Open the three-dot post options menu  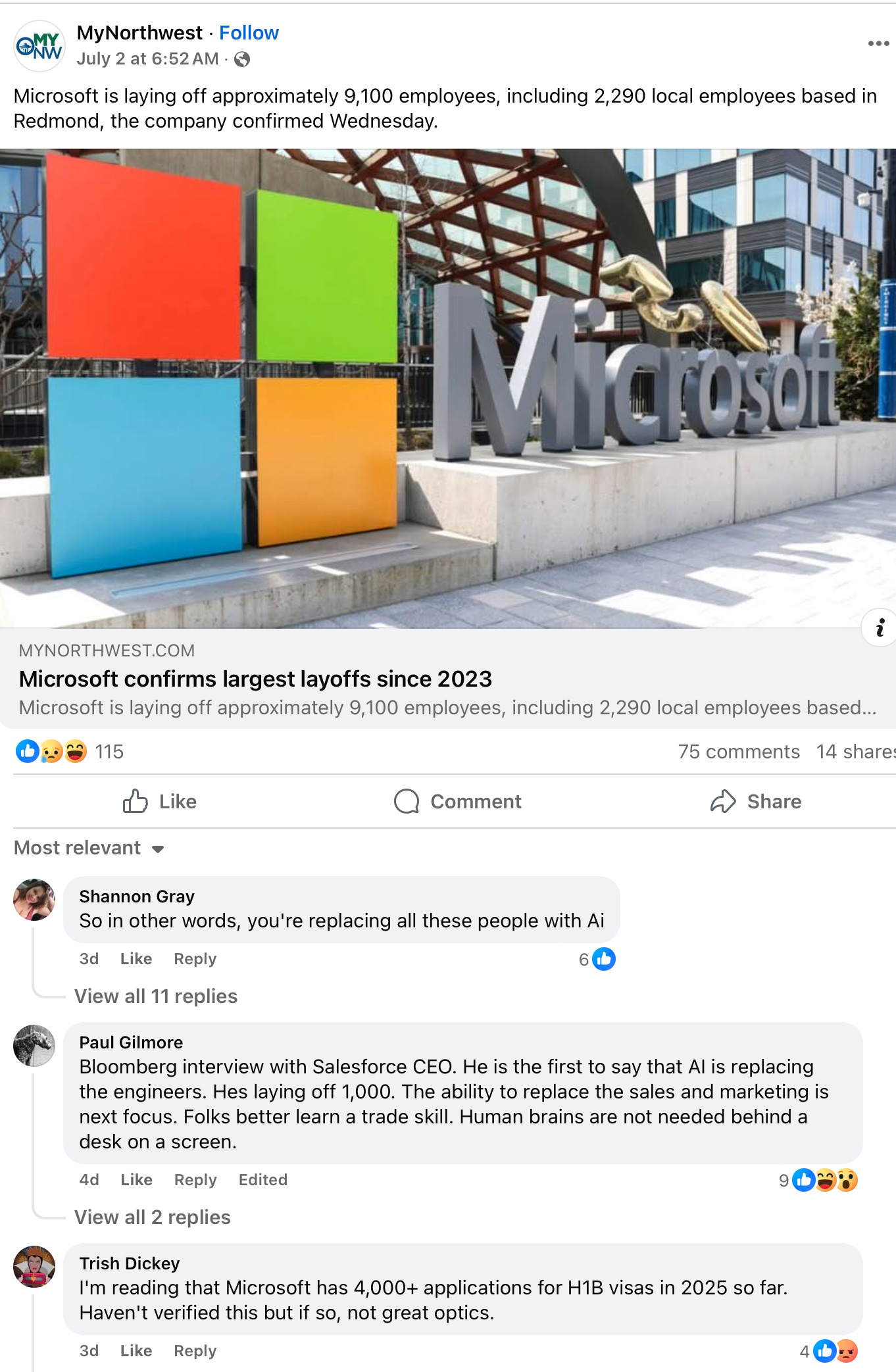(878, 44)
